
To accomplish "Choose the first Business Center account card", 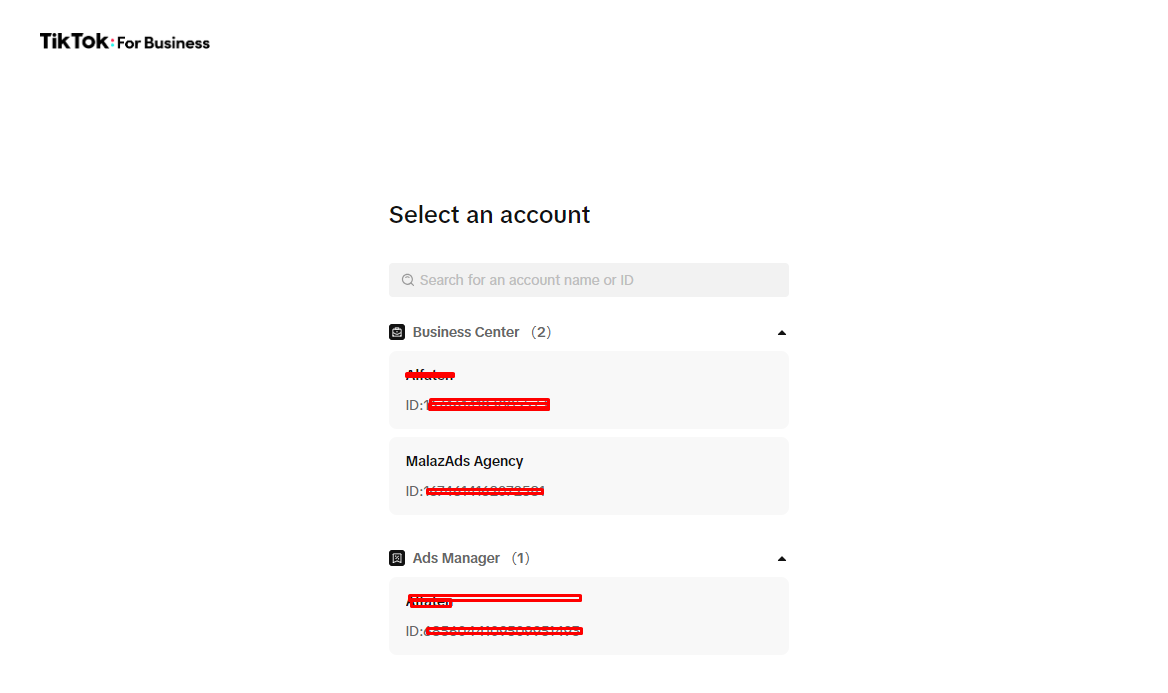I will click(588, 389).
